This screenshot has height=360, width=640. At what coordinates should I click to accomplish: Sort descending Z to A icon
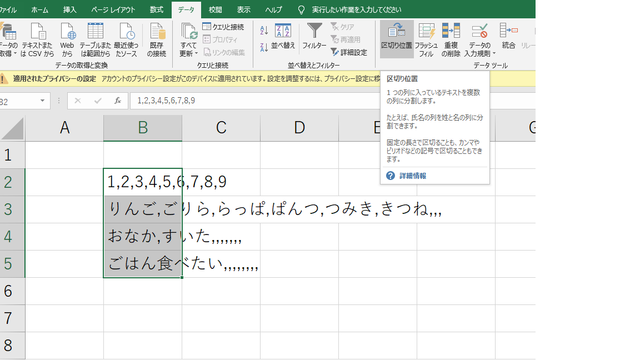[264, 47]
